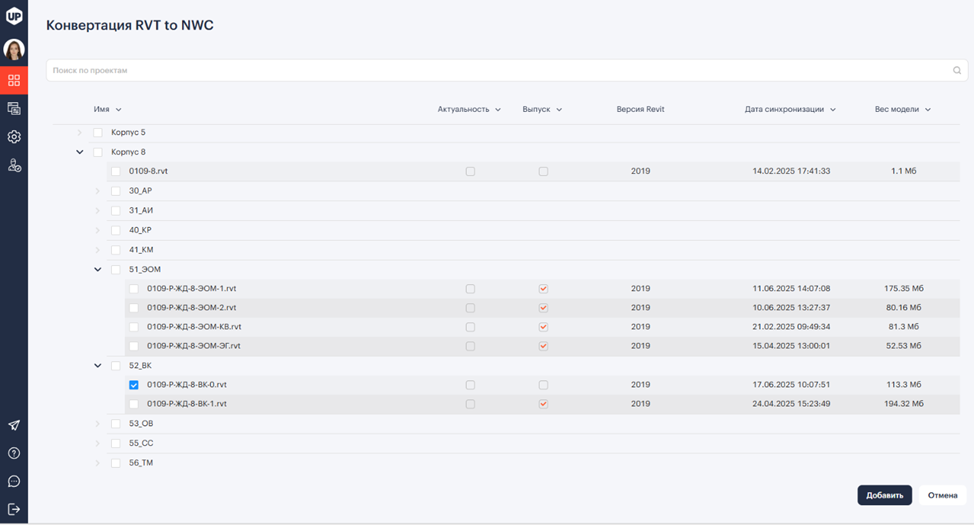The image size is (974, 525).
Task: Uncheck the 0109-Р-ЖД-8-ВК-0.rvt file checkbox
Action: click(134, 385)
